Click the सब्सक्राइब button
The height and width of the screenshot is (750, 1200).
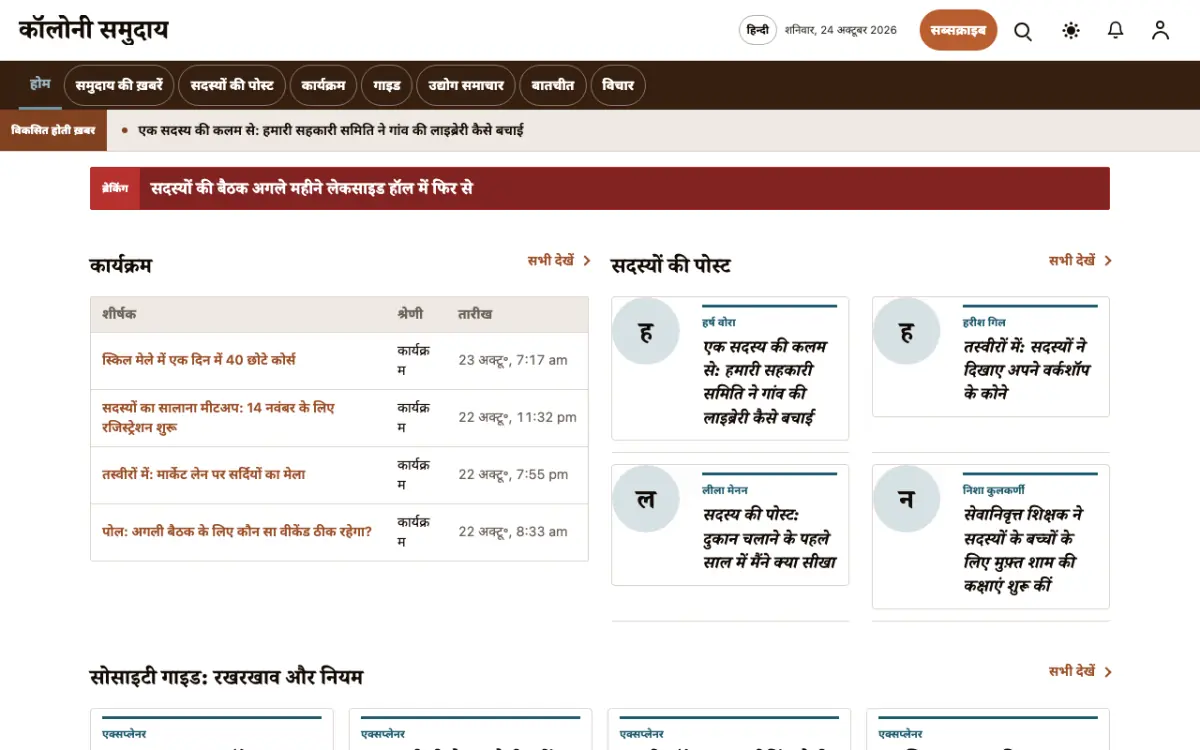[x=958, y=30]
